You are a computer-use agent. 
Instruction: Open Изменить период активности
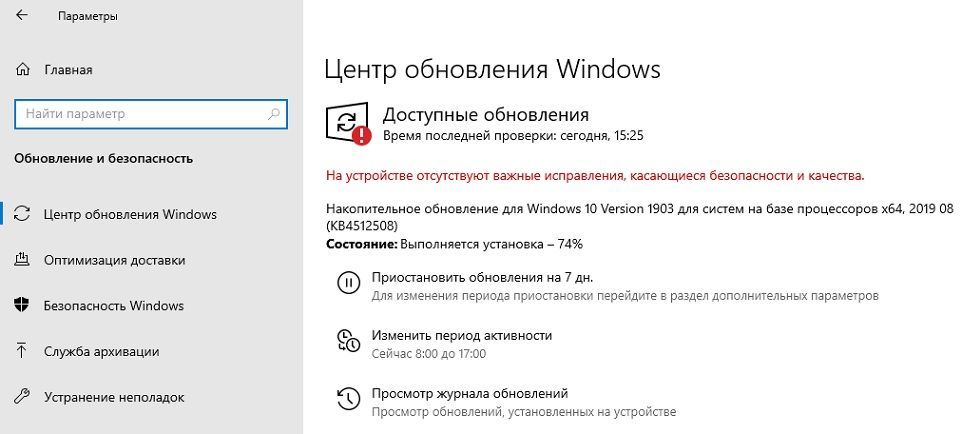[x=461, y=335]
